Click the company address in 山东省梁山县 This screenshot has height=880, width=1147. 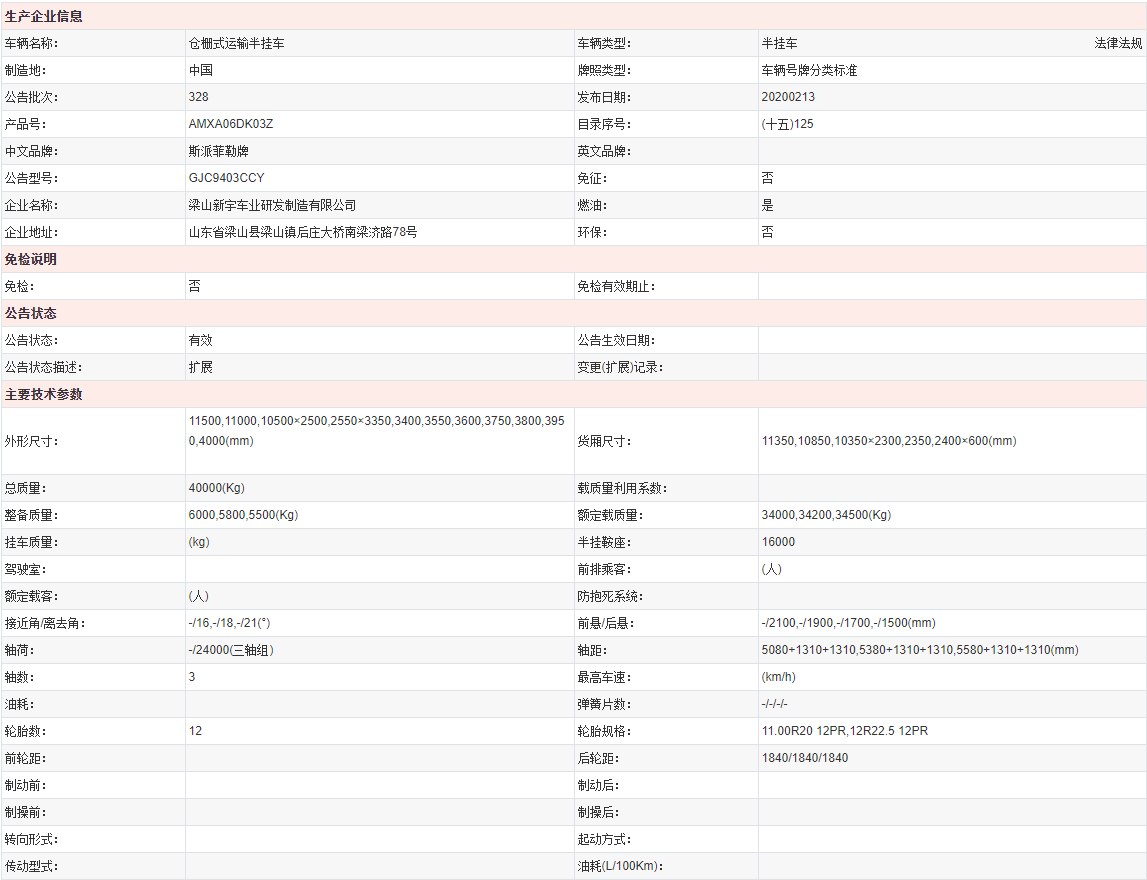click(303, 233)
